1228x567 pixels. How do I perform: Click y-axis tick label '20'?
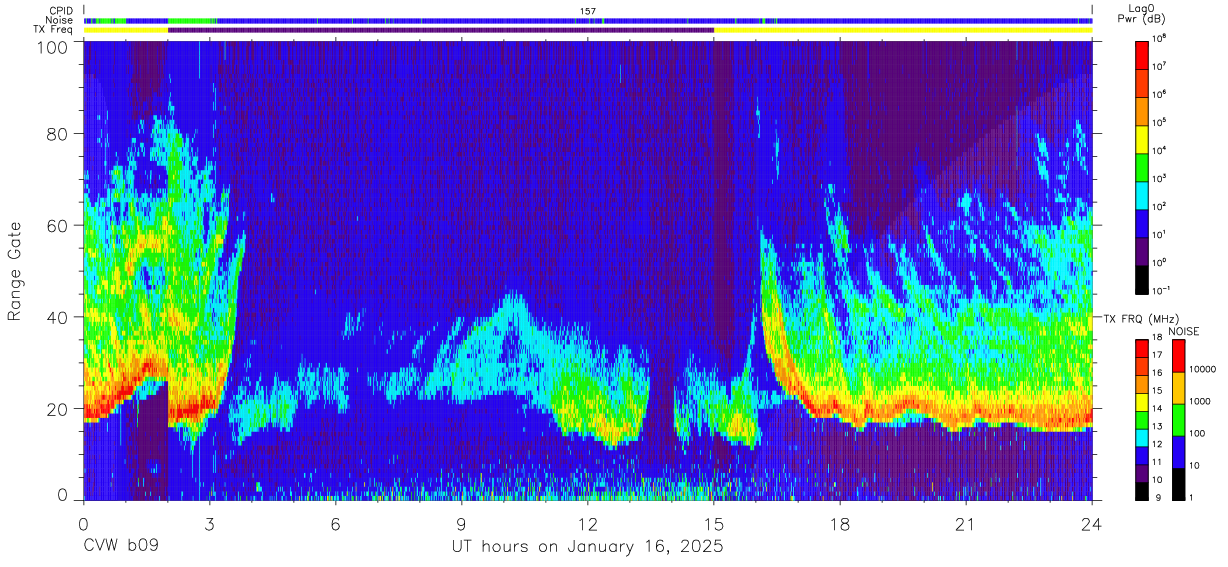click(58, 409)
